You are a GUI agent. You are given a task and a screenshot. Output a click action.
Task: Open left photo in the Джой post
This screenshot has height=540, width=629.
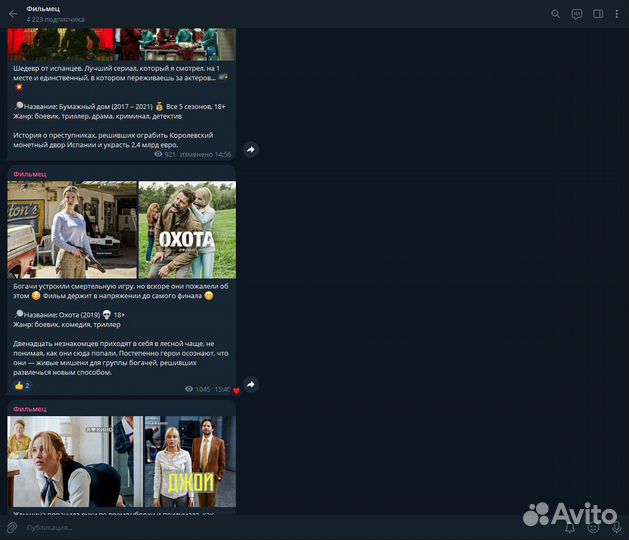coord(74,462)
